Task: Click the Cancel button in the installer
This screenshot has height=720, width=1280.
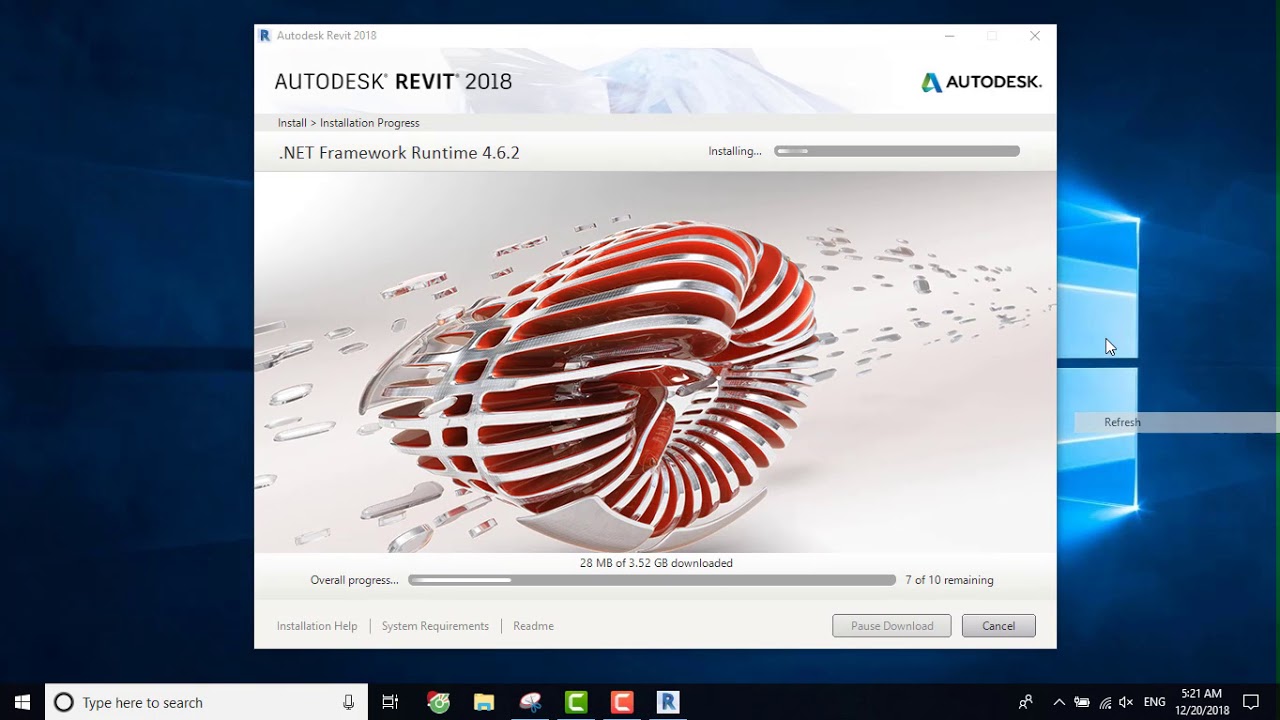Action: (x=998, y=626)
